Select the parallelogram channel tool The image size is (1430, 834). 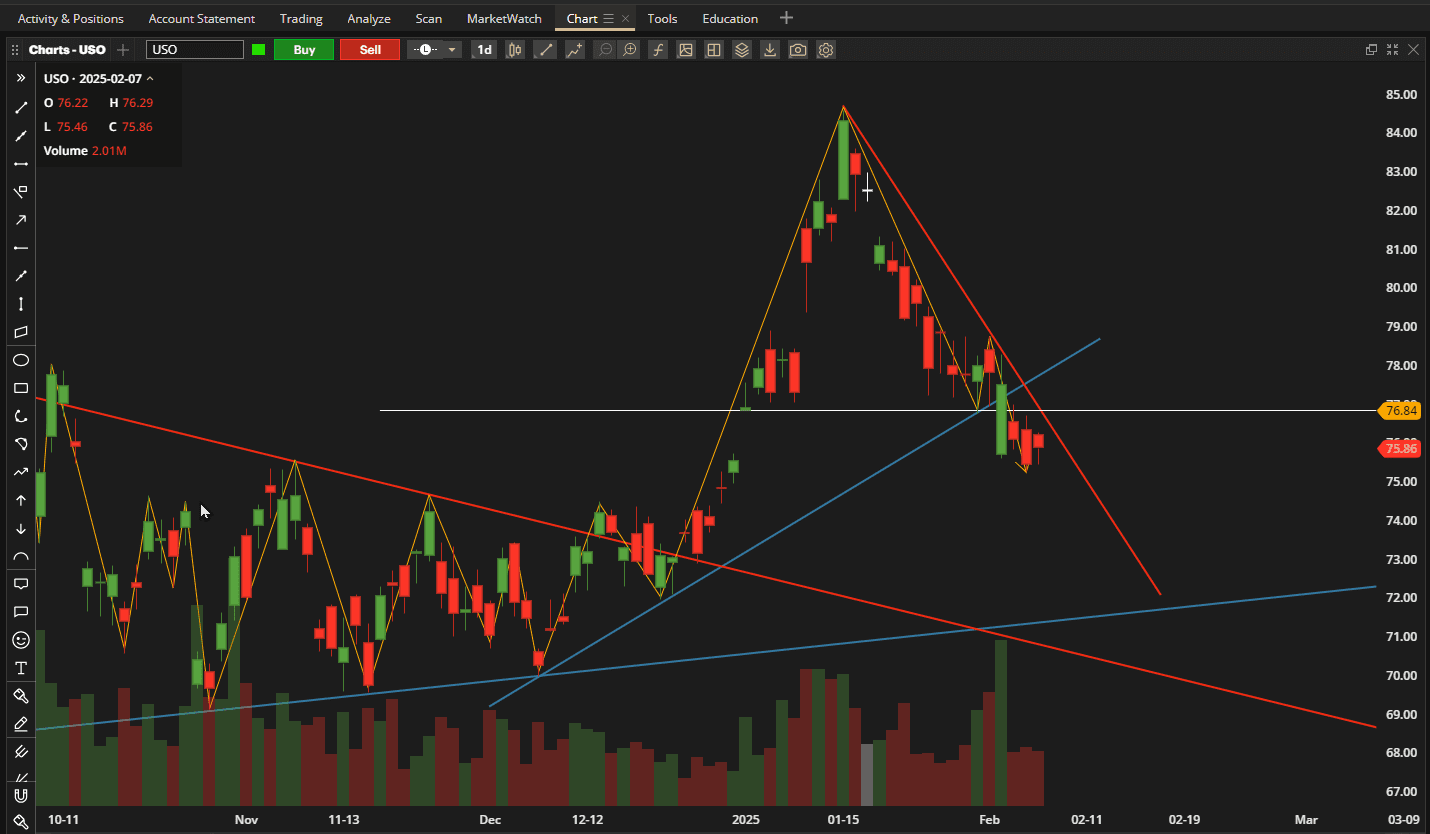[21, 332]
